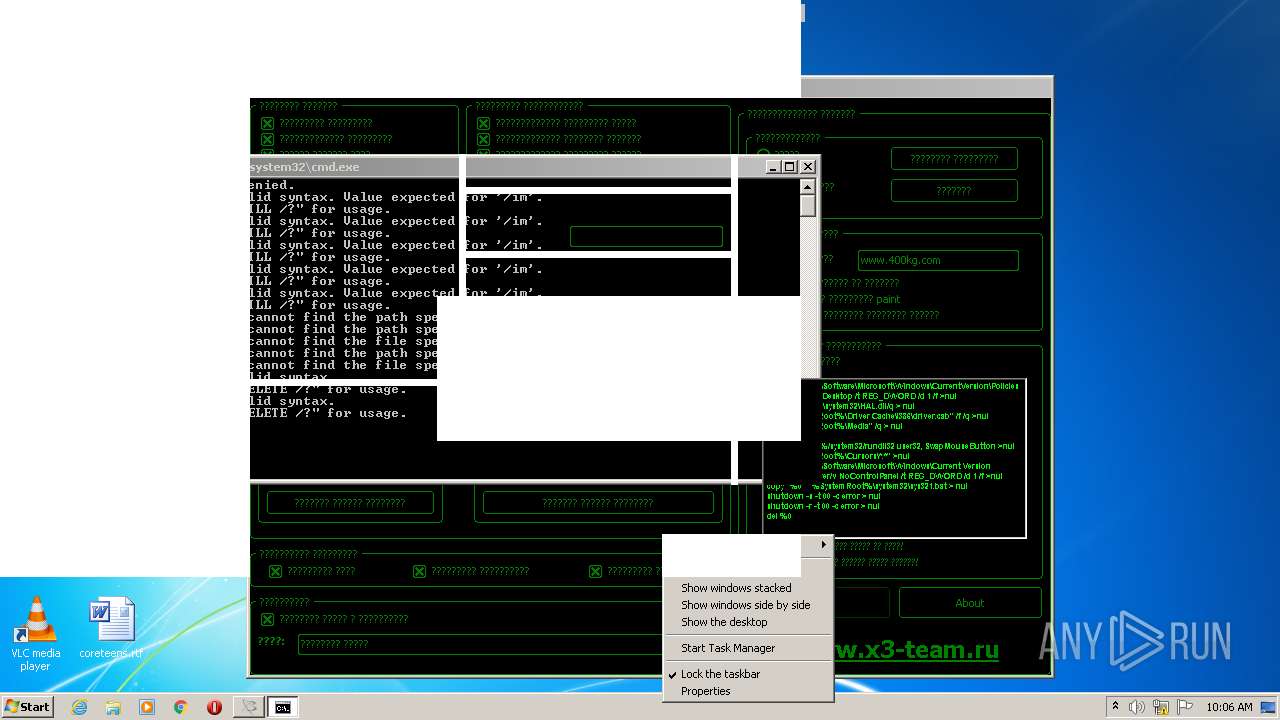
Task: Launch Internet Explorer from the taskbar
Action: tap(79, 707)
